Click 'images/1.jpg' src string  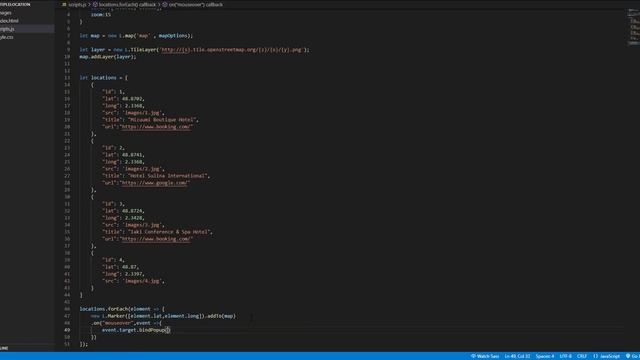click(x=143, y=113)
